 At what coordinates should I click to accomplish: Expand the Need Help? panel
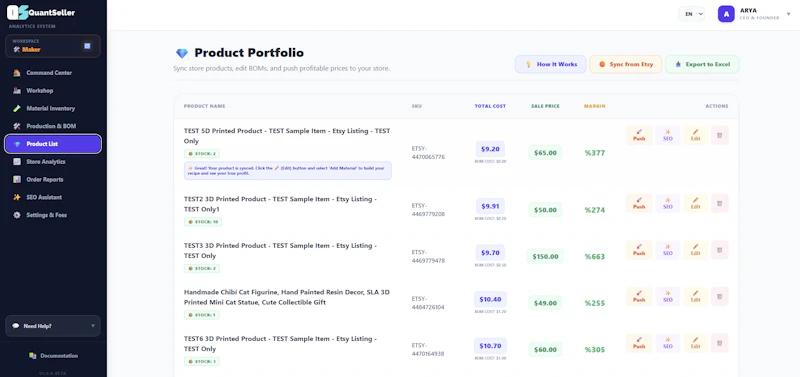(x=53, y=326)
